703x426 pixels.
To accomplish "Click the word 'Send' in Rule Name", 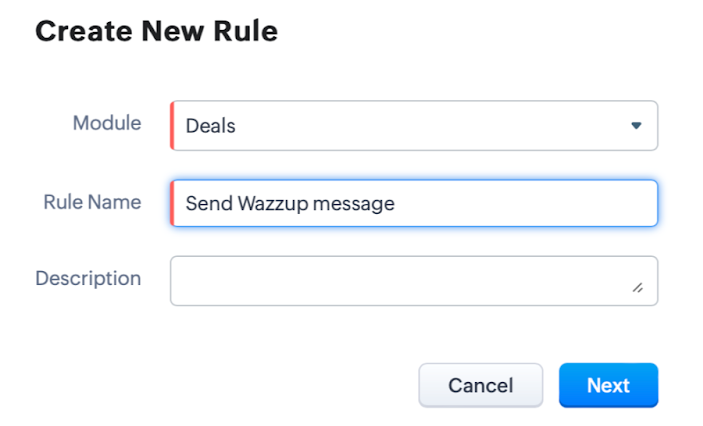I will (208, 203).
